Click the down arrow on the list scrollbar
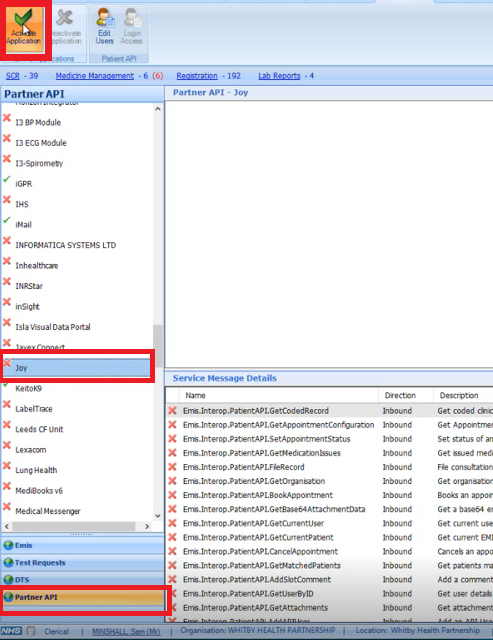 click(158, 516)
